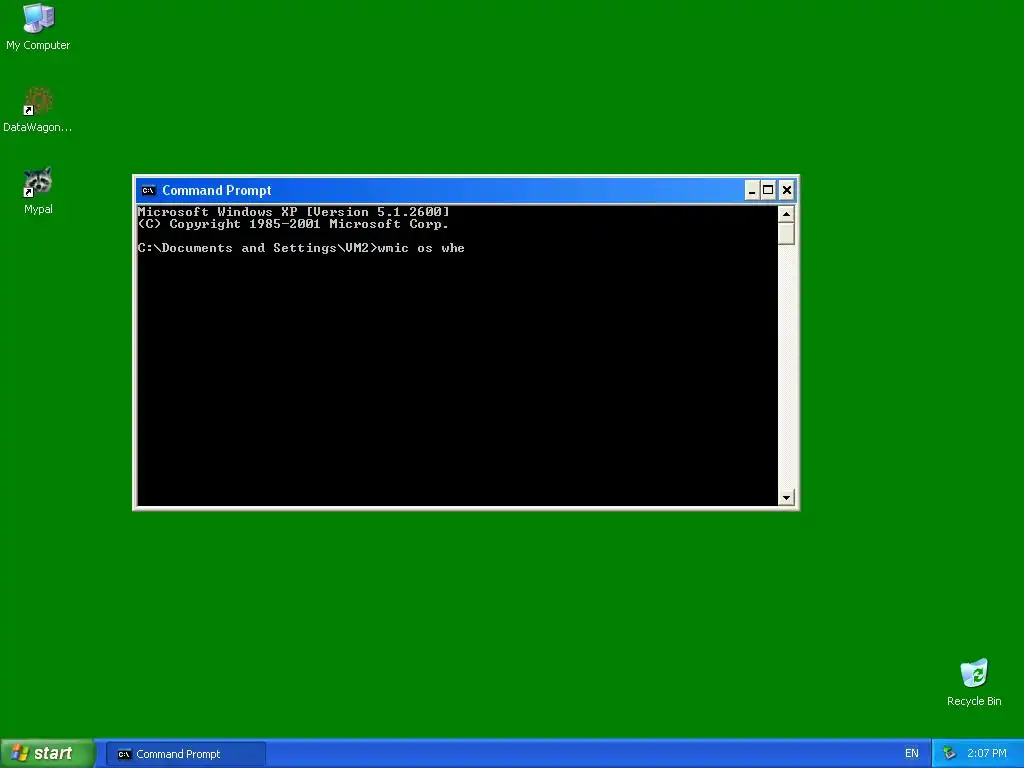Maximize the Command Prompt window
1024x768 pixels.
[769, 190]
